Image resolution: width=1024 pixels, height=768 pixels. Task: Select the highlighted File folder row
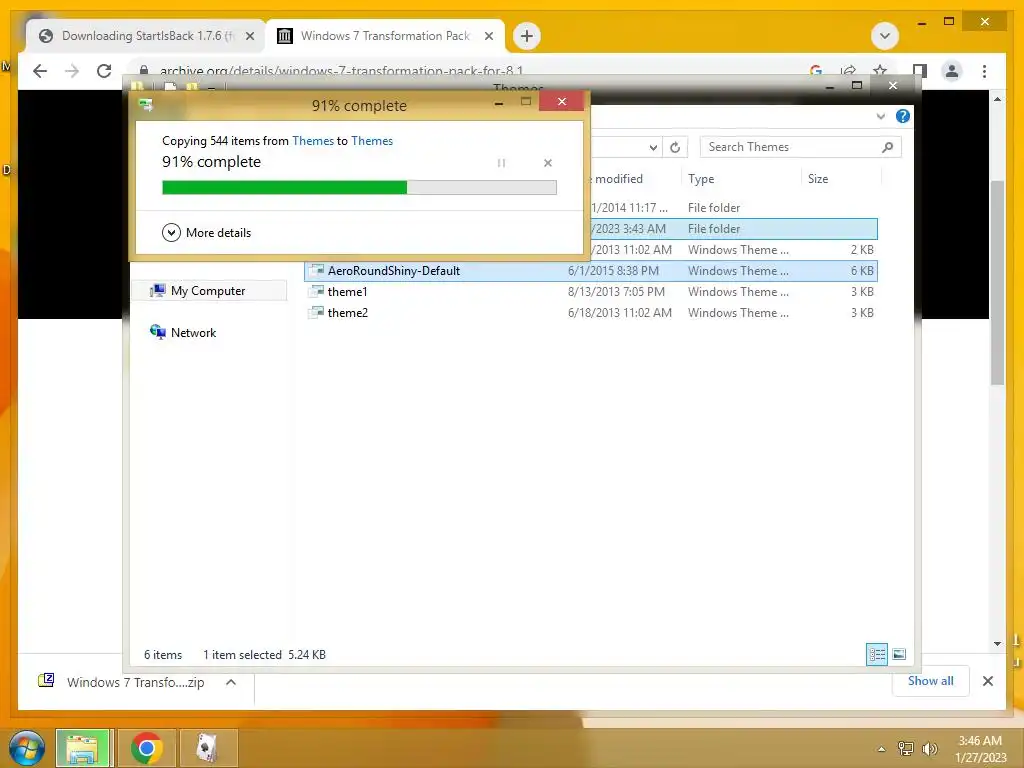[733, 229]
